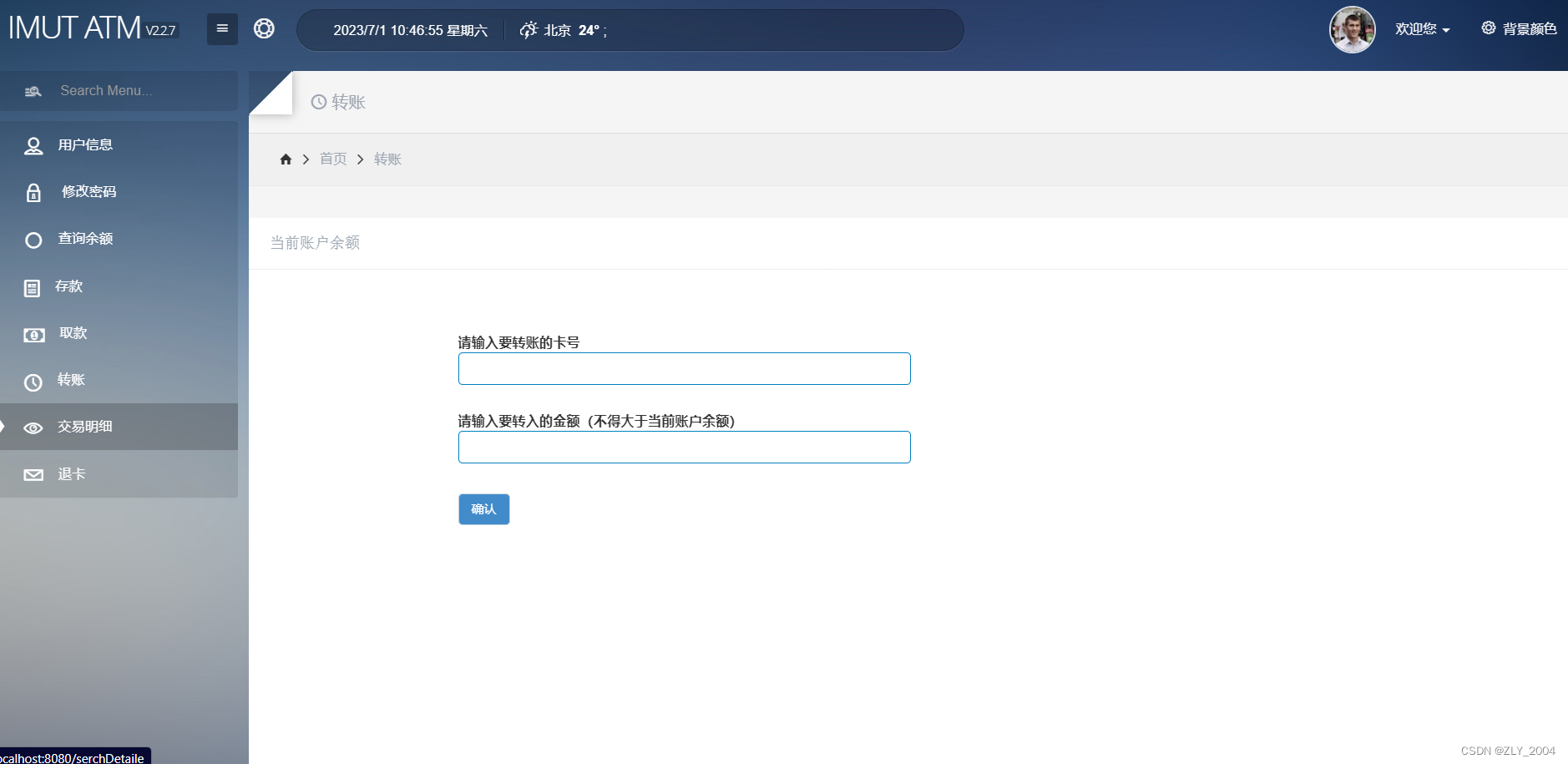Toggle the sidebar with the hamburger button

point(222,28)
